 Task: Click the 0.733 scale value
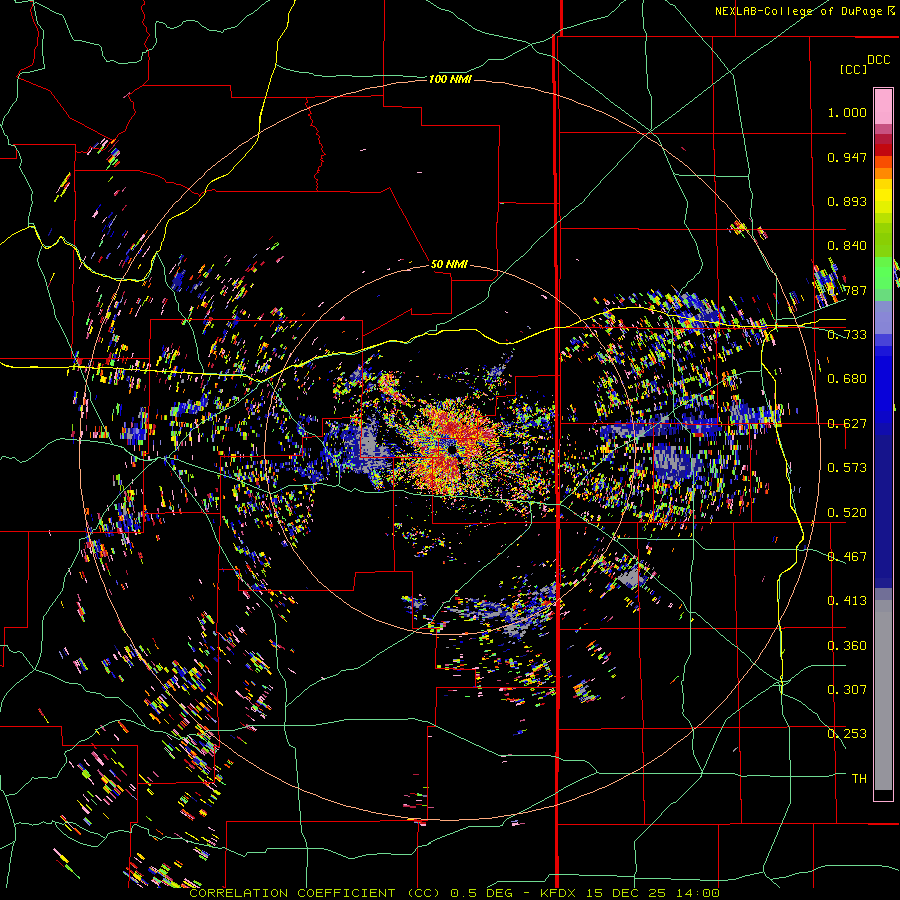click(847, 335)
